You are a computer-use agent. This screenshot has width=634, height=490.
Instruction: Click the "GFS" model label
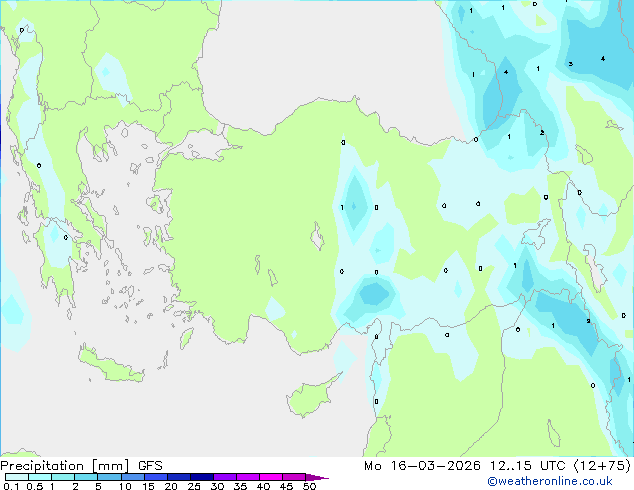[x=150, y=466]
